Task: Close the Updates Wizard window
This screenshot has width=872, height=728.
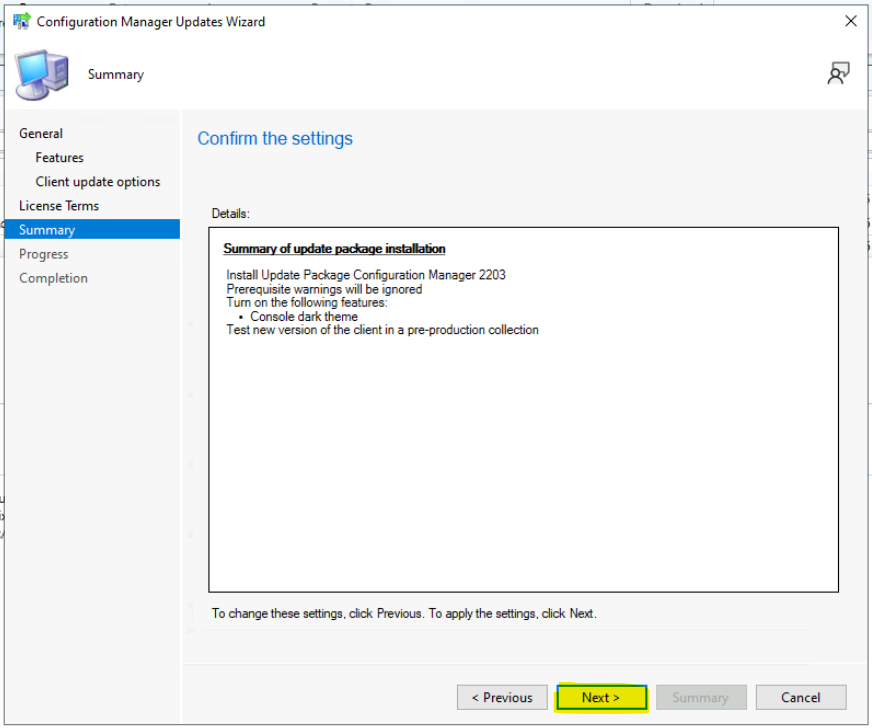Action: pos(850,21)
